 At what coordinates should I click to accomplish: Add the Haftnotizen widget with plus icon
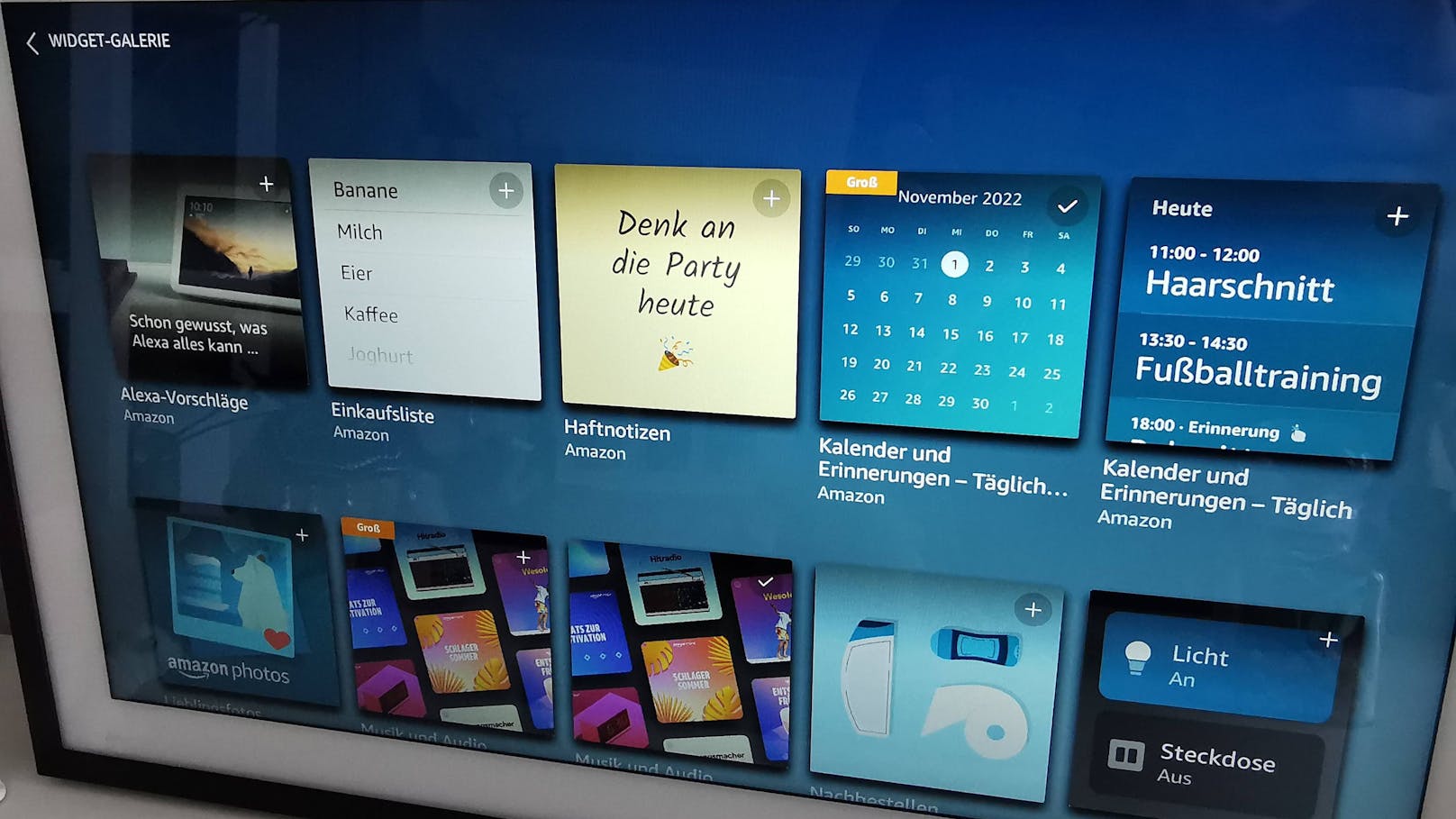tap(771, 198)
